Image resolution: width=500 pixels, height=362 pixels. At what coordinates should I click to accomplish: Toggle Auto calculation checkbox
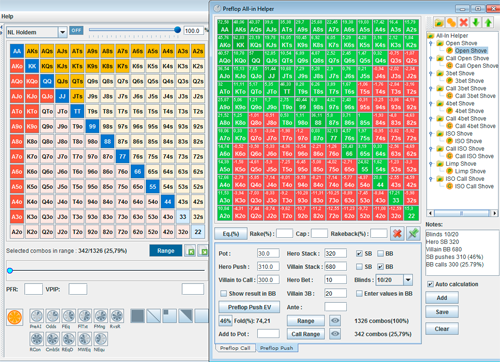click(x=430, y=284)
